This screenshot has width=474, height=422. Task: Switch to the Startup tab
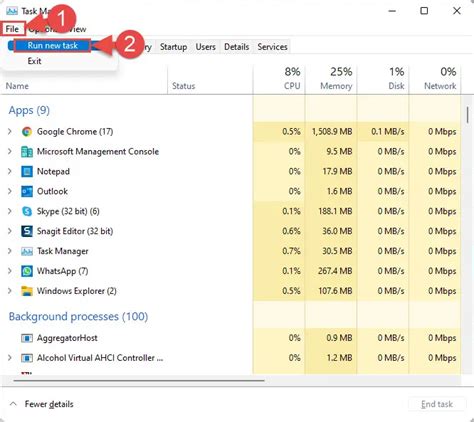pyautogui.click(x=173, y=47)
